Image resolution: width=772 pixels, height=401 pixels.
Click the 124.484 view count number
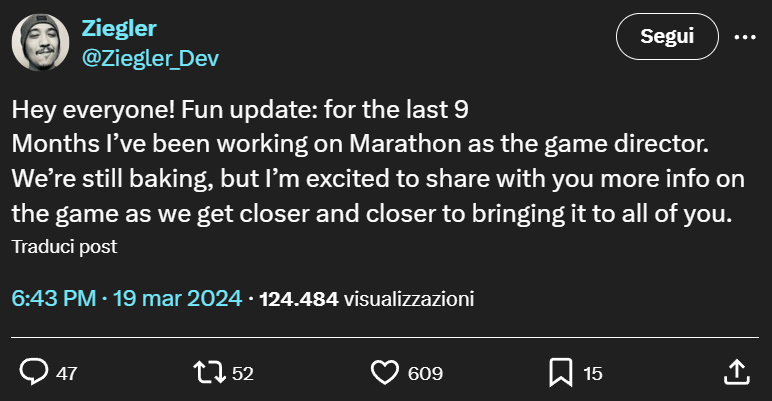(x=298, y=298)
